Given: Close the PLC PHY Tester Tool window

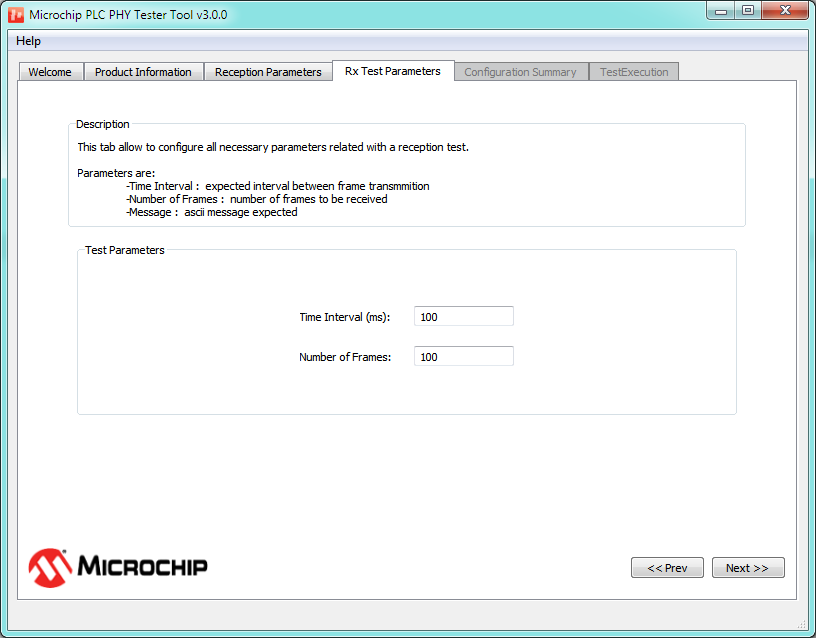Looking at the screenshot, I should [785, 10].
